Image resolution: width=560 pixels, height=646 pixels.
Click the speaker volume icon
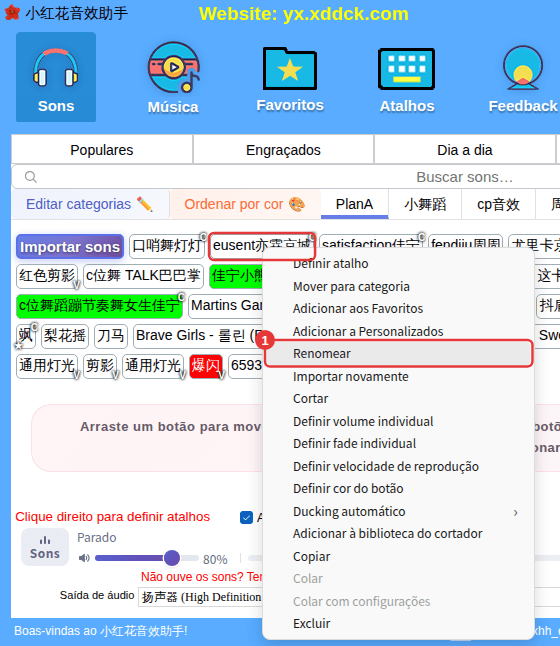coord(84,558)
